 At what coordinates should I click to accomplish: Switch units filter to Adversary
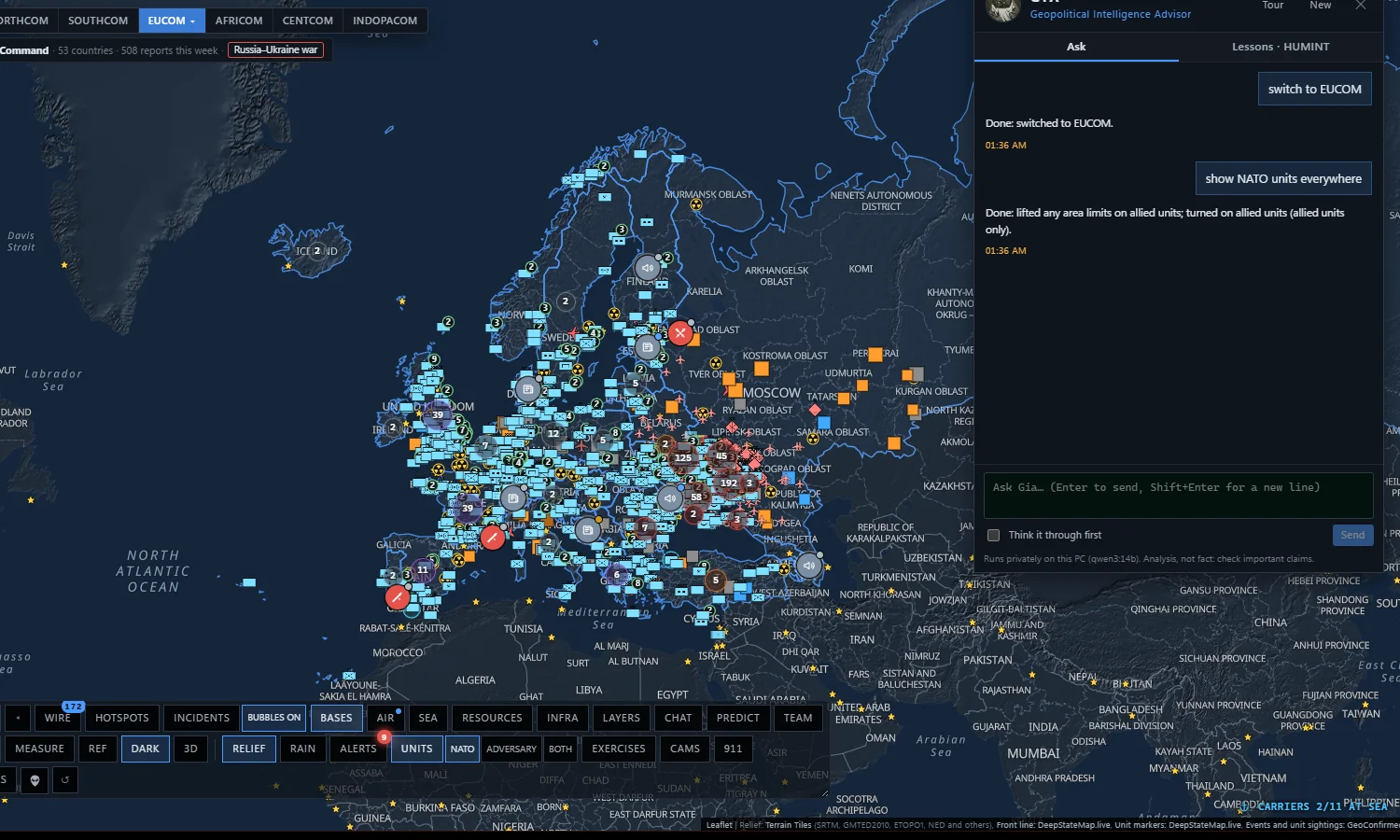511,749
